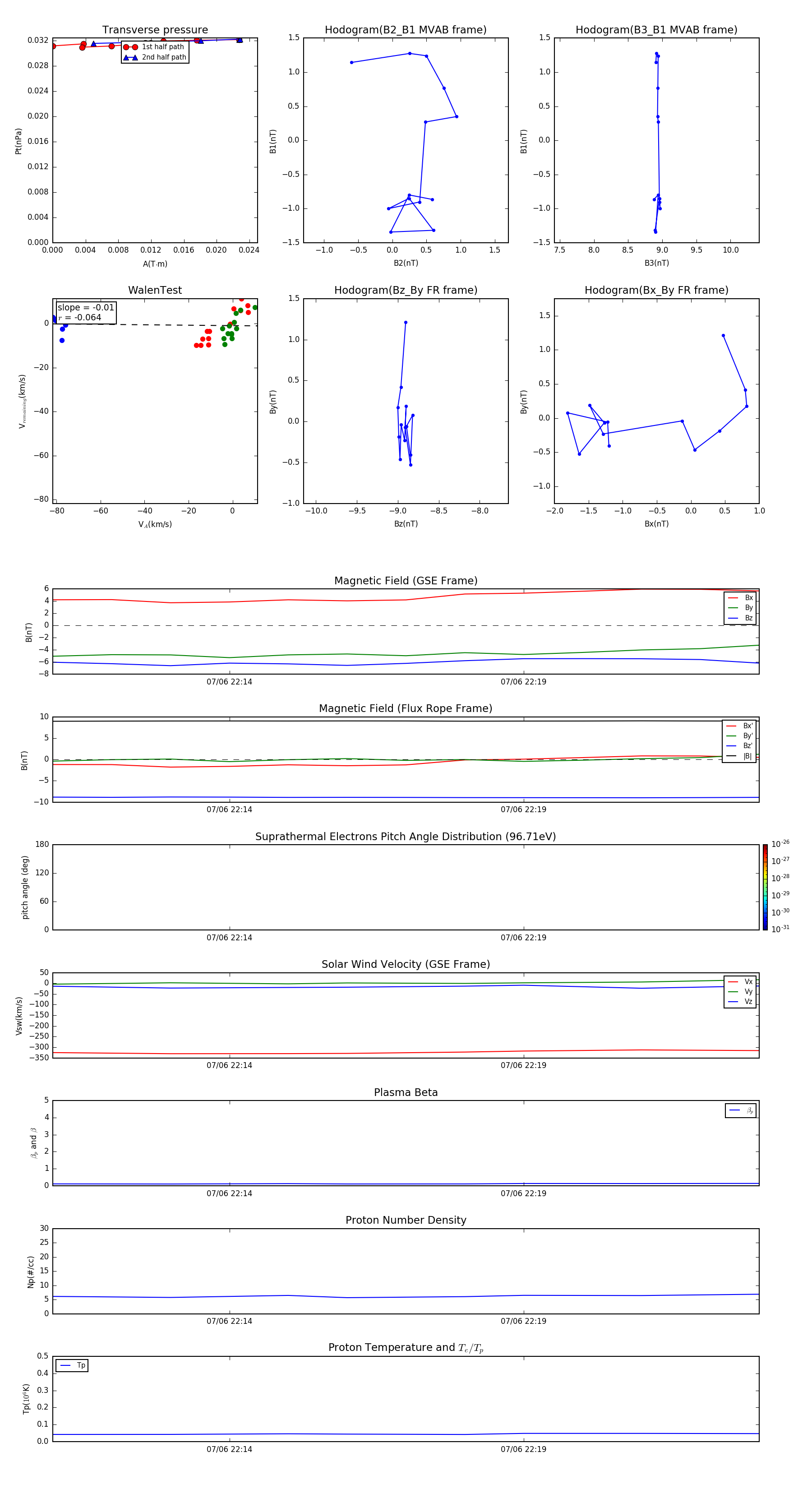
Task: Click the 'Np(#/cc)' y-axis label
Action: tap(31, 1272)
